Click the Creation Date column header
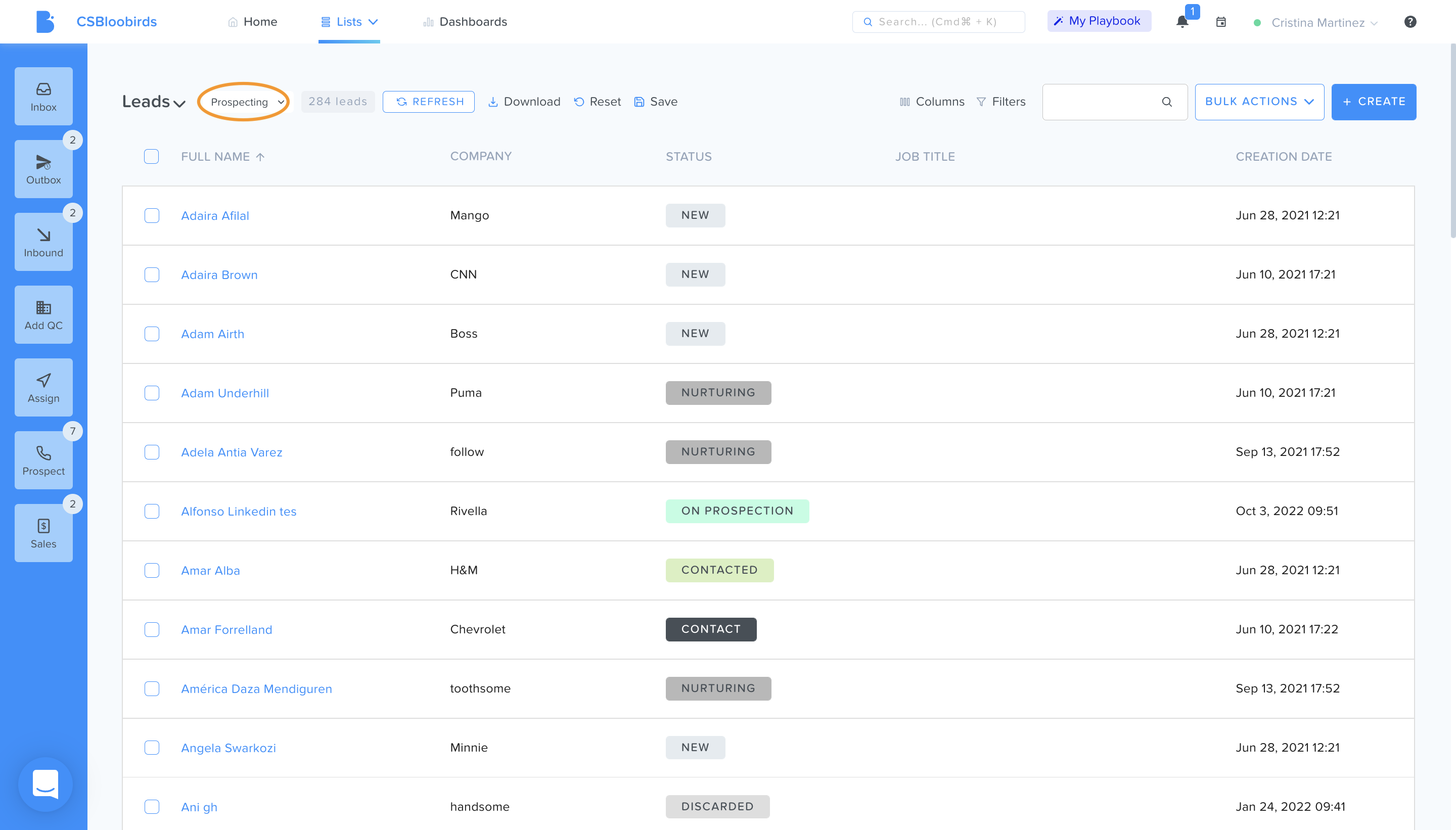 tap(1284, 157)
